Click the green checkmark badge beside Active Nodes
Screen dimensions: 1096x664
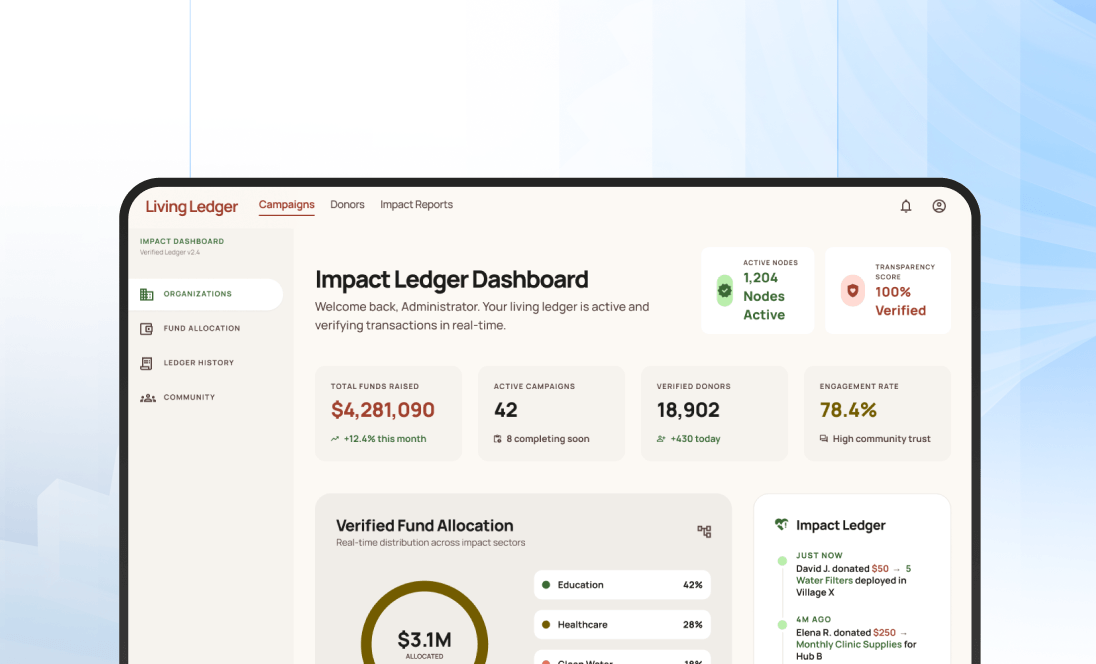pyautogui.click(x=723, y=290)
